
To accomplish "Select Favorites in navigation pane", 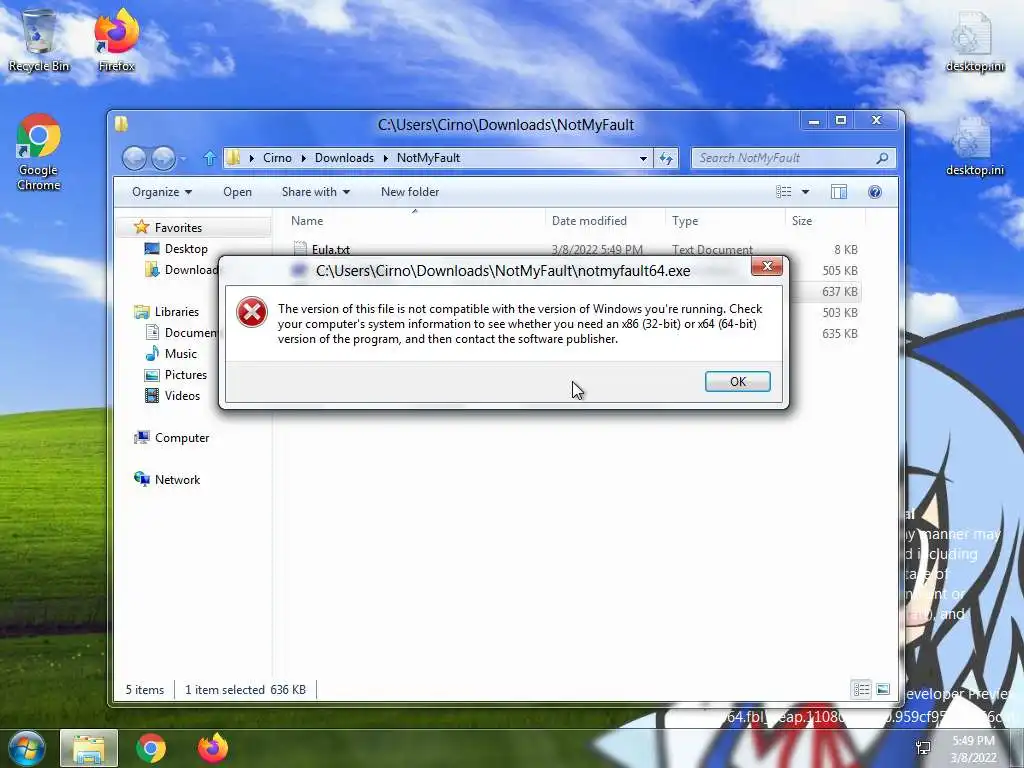I will [x=178, y=227].
